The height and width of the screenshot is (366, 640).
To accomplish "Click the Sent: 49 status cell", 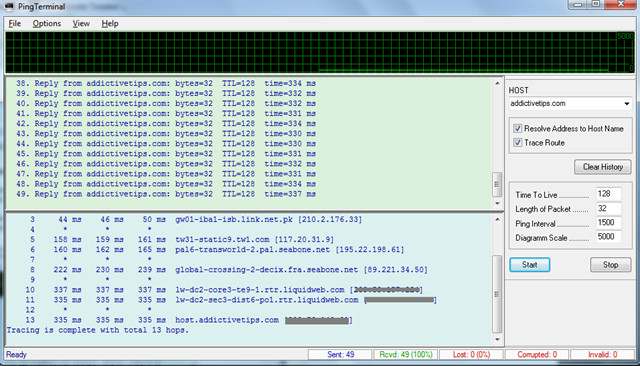I will click(340, 355).
